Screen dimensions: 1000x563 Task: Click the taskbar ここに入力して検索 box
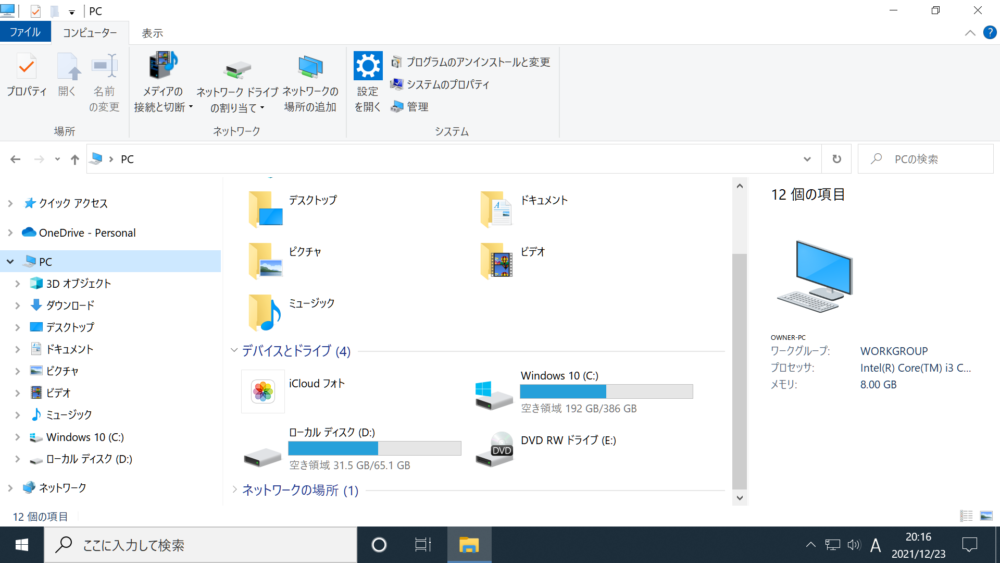tap(200, 545)
